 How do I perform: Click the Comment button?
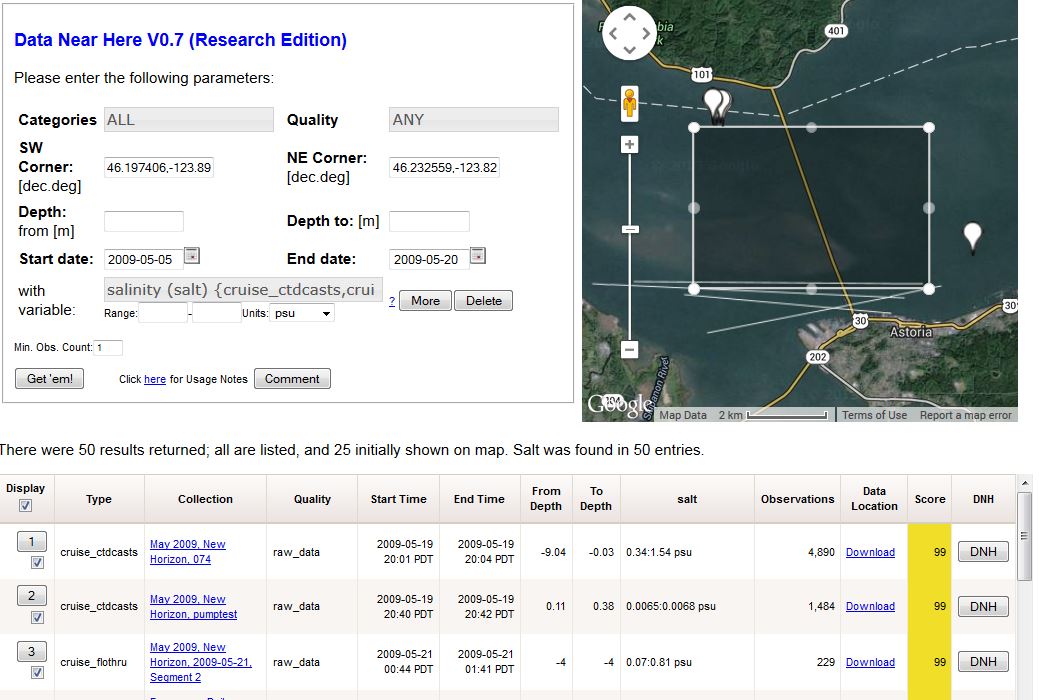click(x=292, y=379)
